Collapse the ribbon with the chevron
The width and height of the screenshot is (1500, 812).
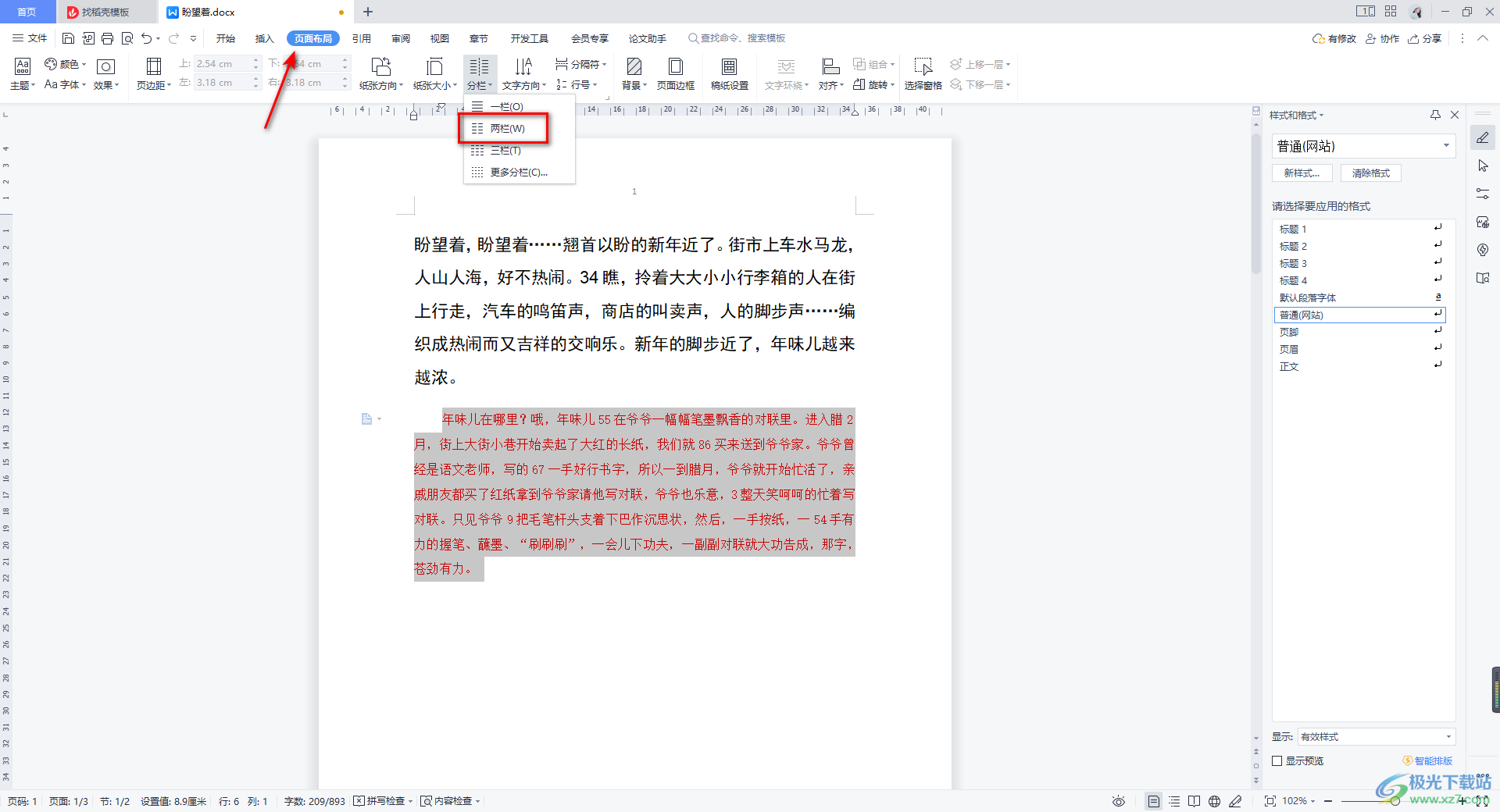click(1482, 38)
